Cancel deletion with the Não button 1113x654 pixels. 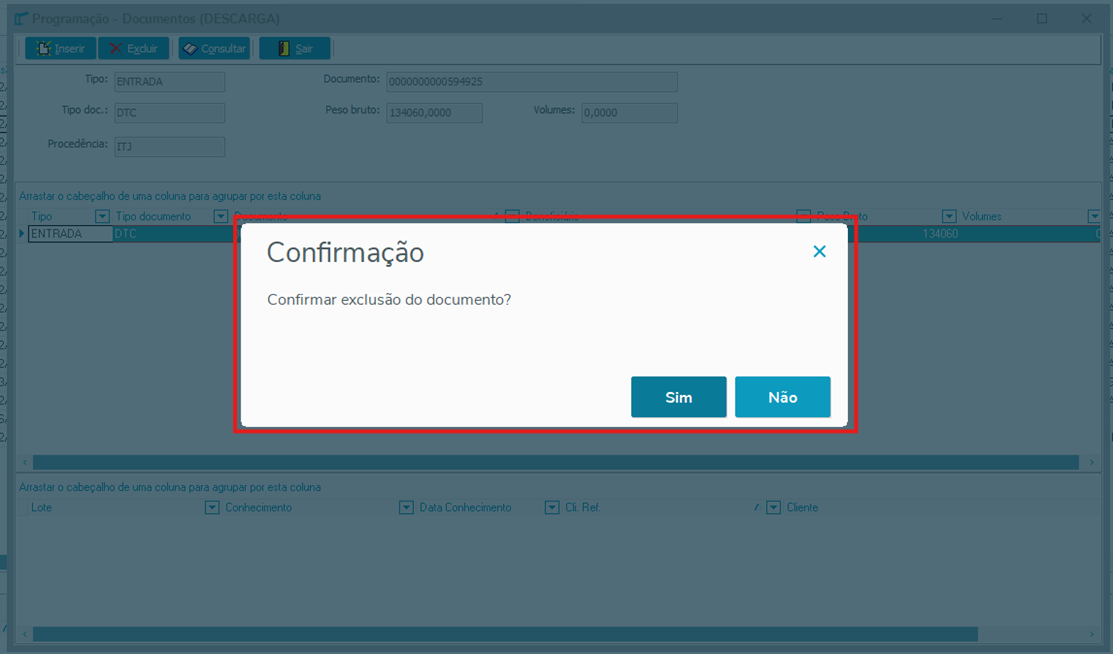point(782,397)
